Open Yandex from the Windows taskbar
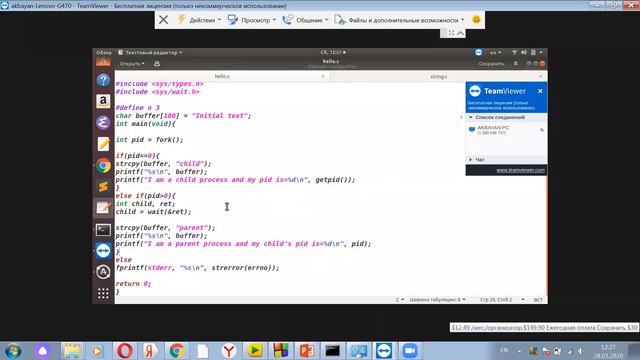Image resolution: width=640 pixels, height=360 pixels. click(150, 351)
